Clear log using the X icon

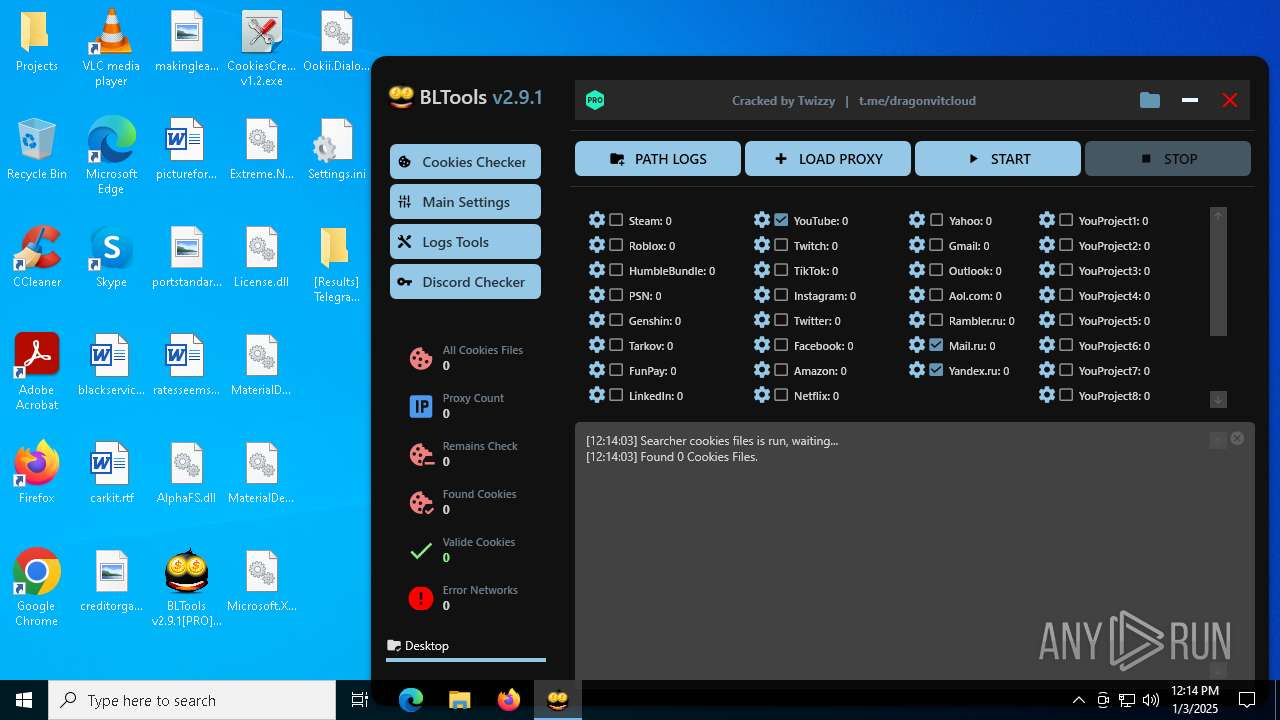tap(1237, 438)
